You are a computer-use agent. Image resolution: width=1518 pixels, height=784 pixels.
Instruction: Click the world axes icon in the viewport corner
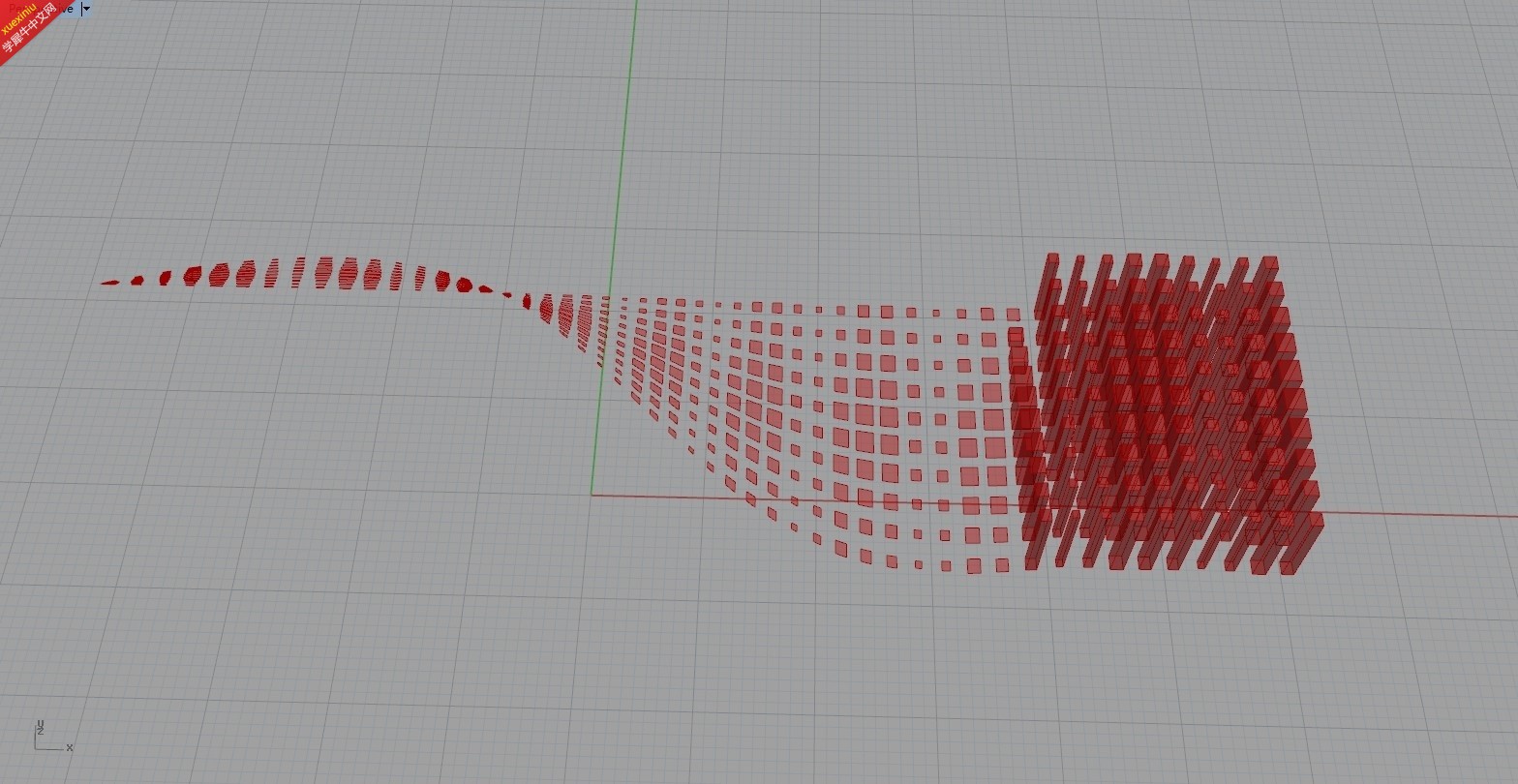coord(53,737)
